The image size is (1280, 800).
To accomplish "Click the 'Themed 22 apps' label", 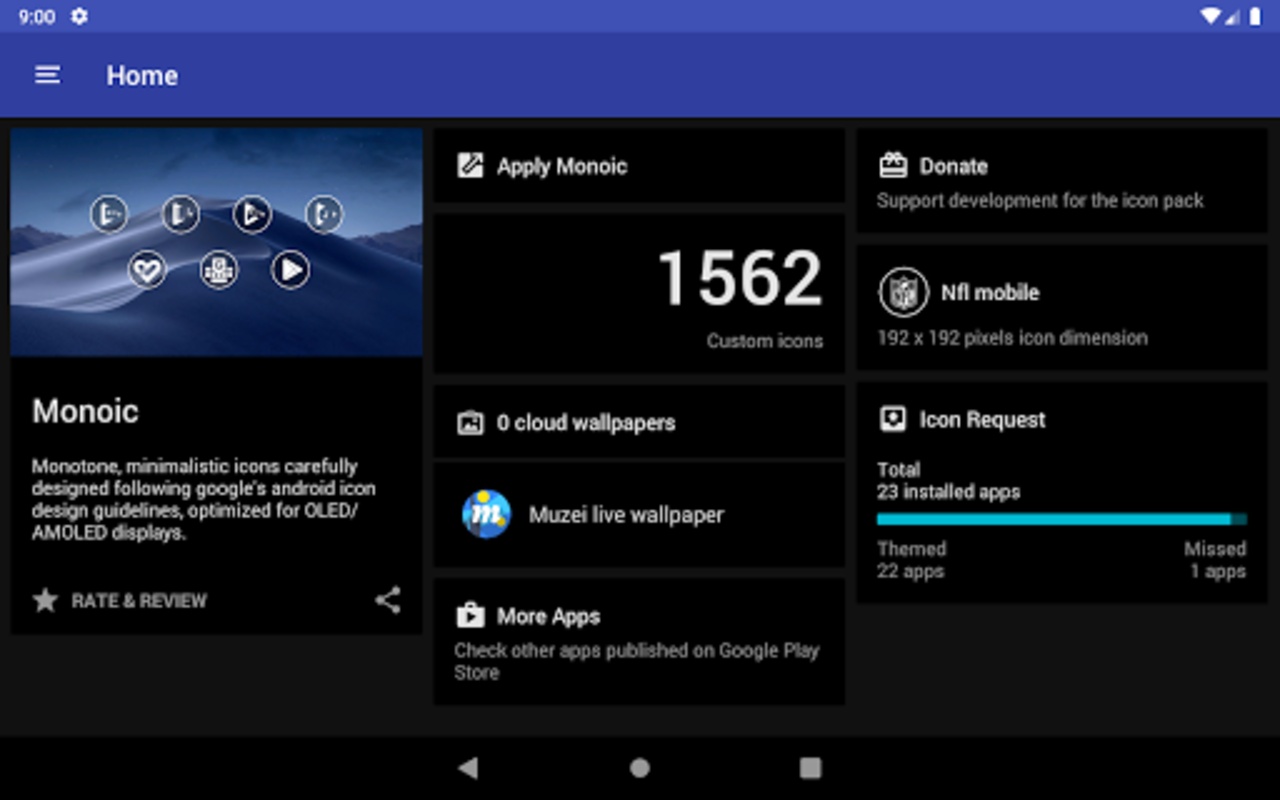I will point(911,560).
